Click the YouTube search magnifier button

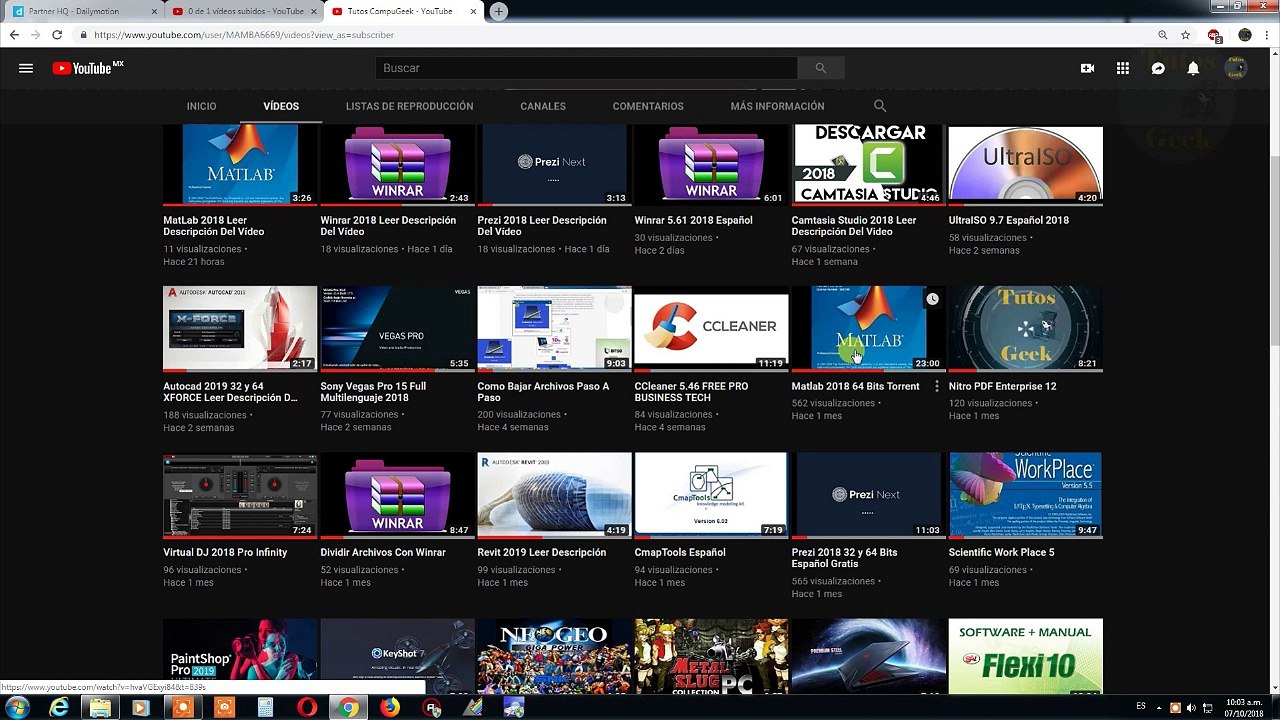coord(821,68)
